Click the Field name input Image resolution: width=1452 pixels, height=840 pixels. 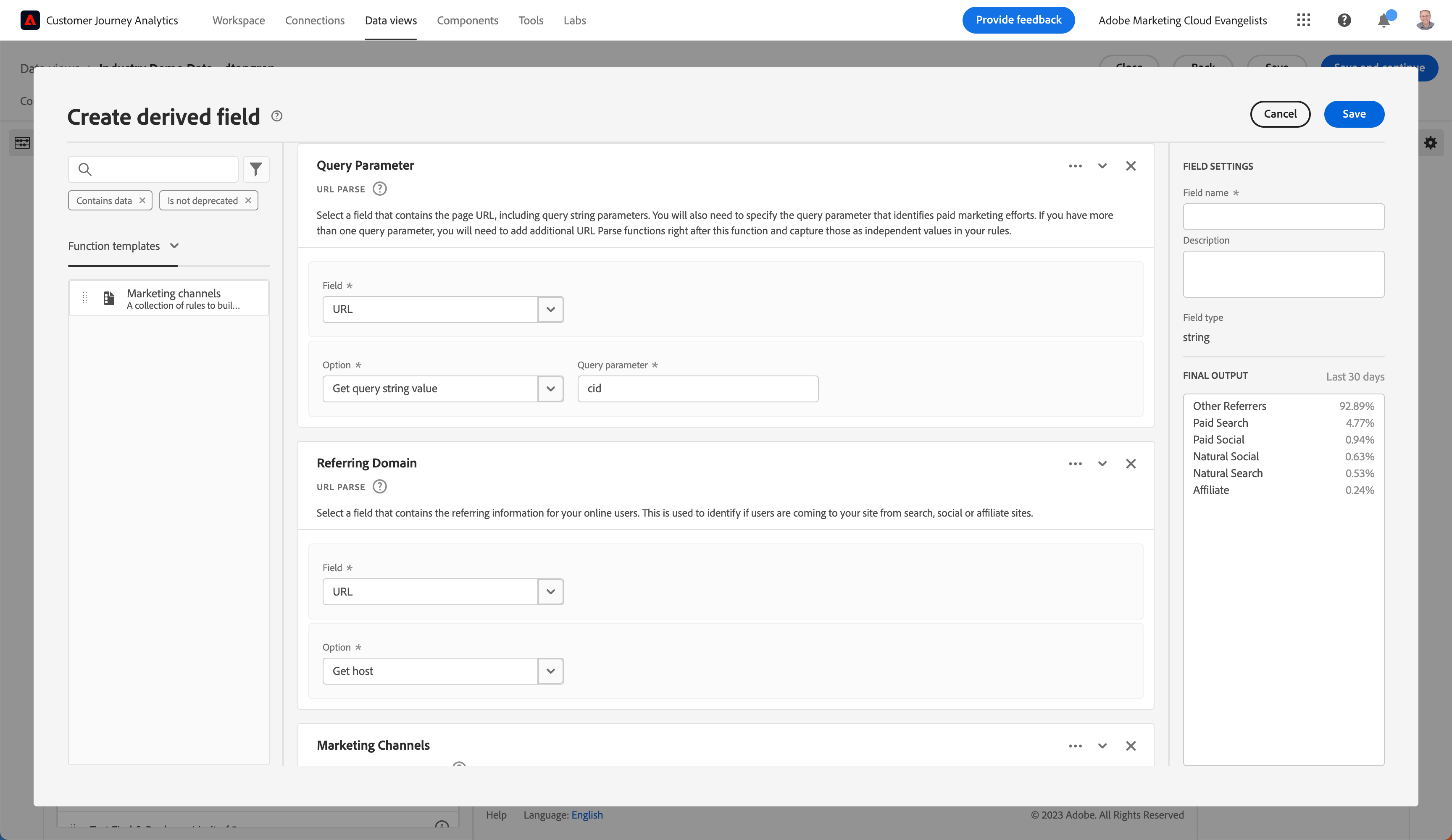pos(1283,217)
